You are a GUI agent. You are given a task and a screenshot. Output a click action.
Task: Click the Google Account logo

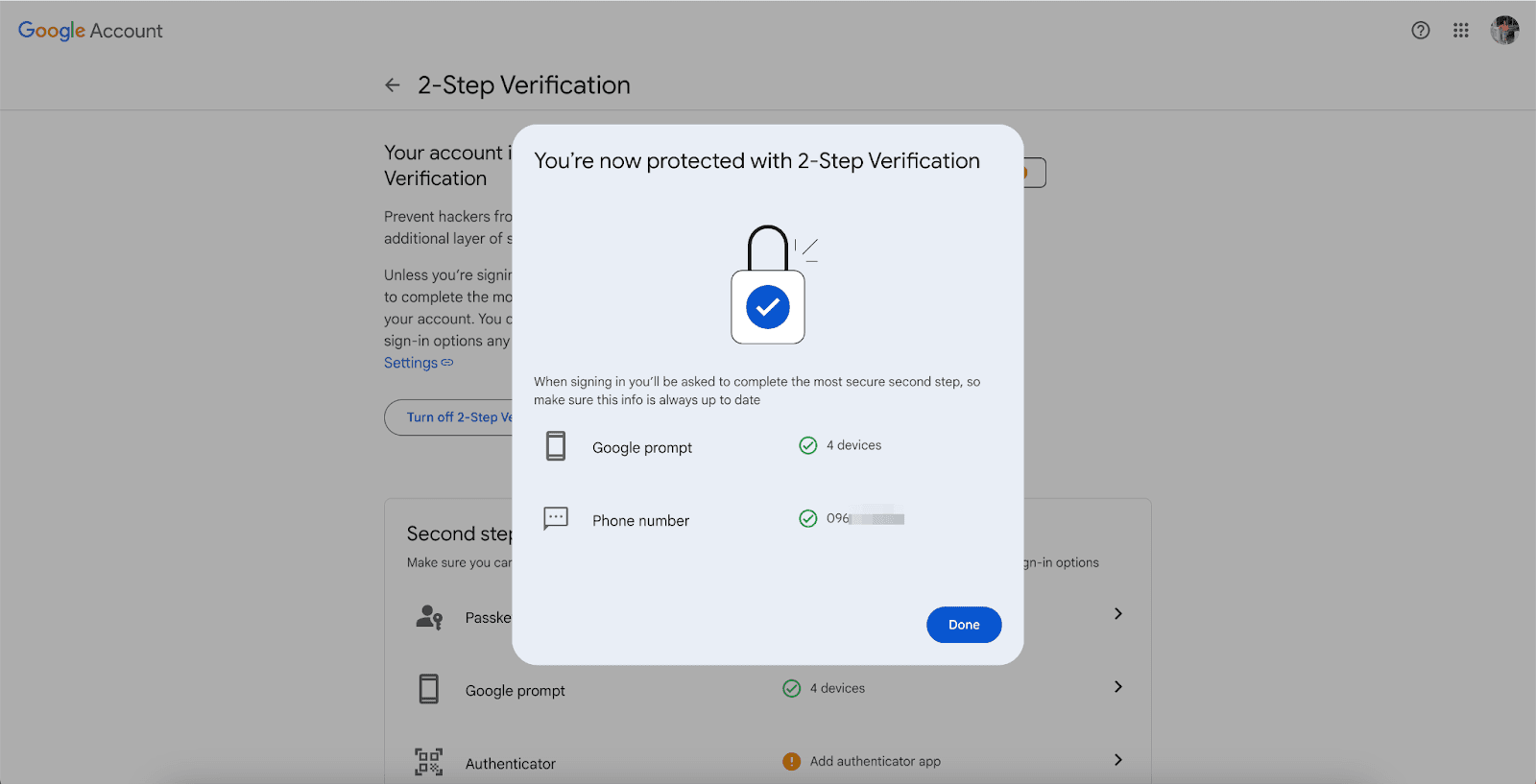tap(90, 31)
